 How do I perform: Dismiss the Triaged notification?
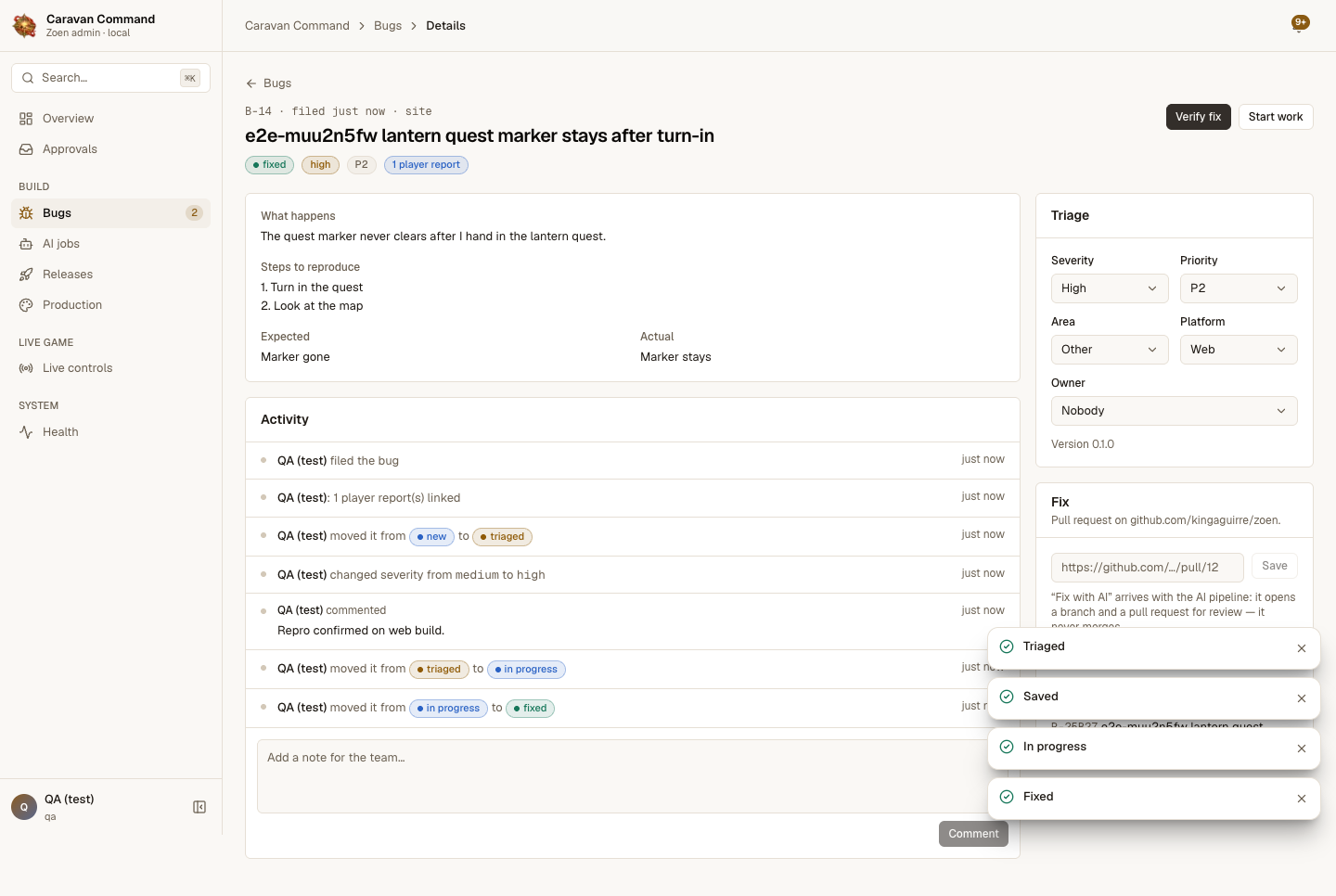pyautogui.click(x=1302, y=648)
